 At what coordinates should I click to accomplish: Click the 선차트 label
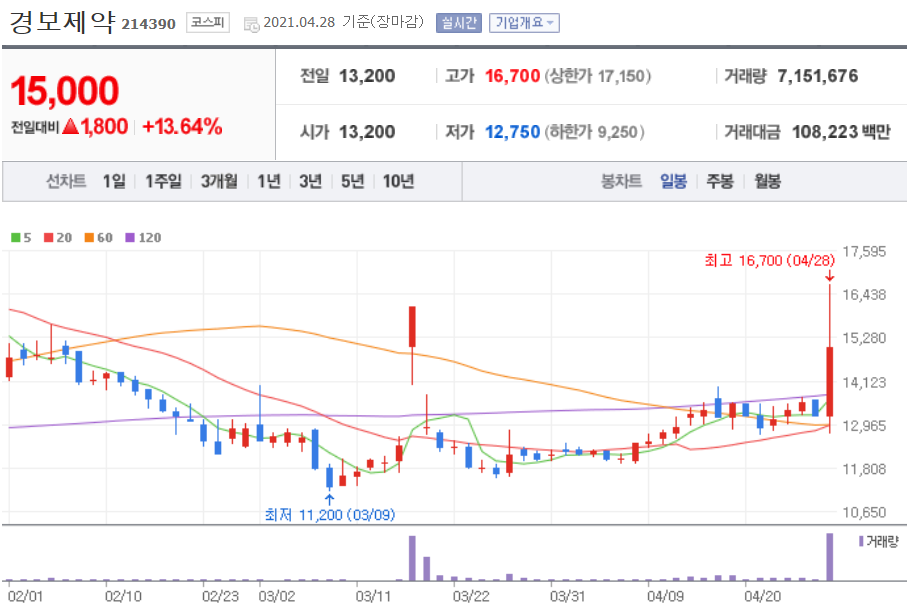(67, 182)
